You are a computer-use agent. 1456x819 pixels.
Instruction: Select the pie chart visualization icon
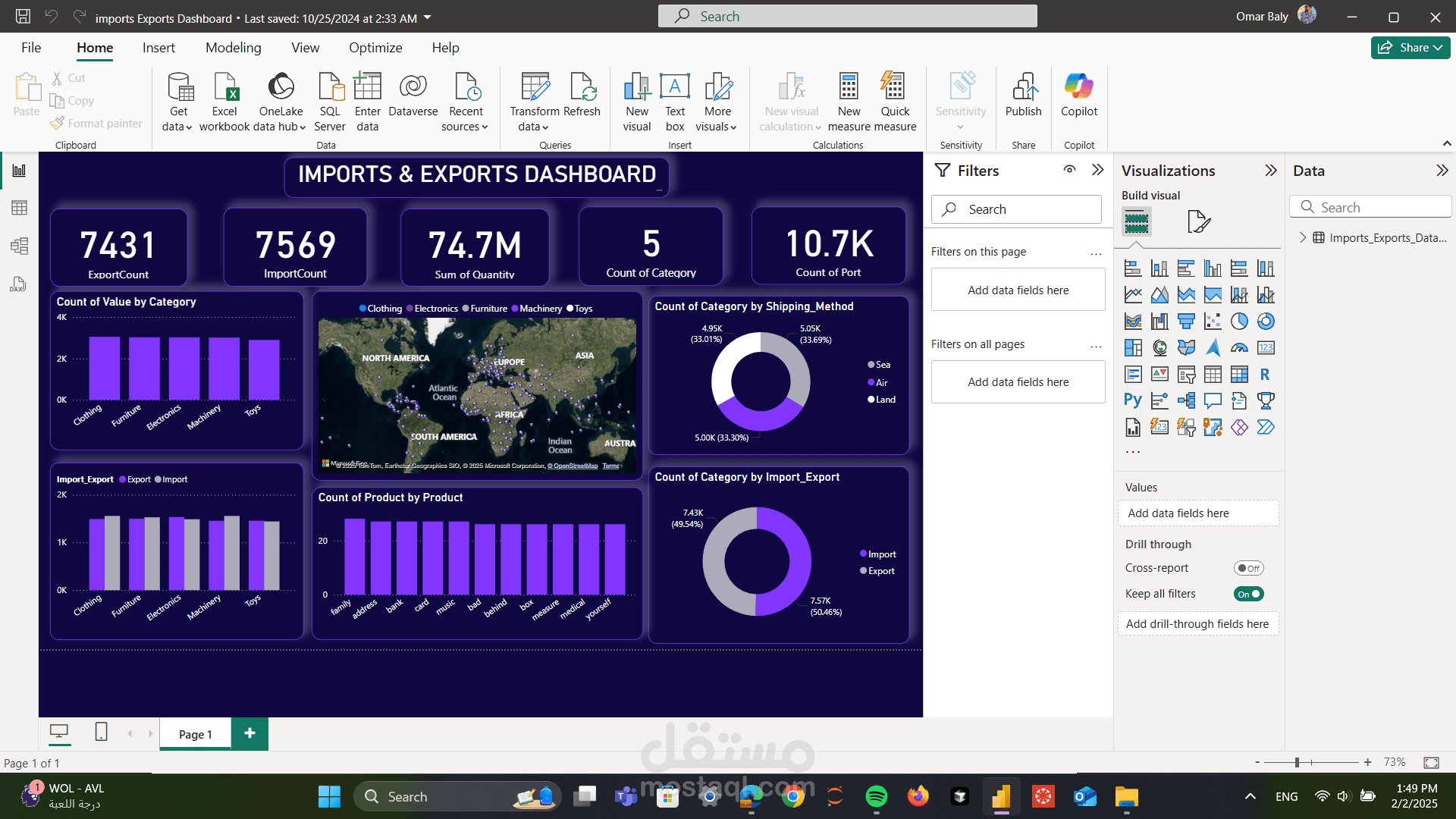[1239, 322]
